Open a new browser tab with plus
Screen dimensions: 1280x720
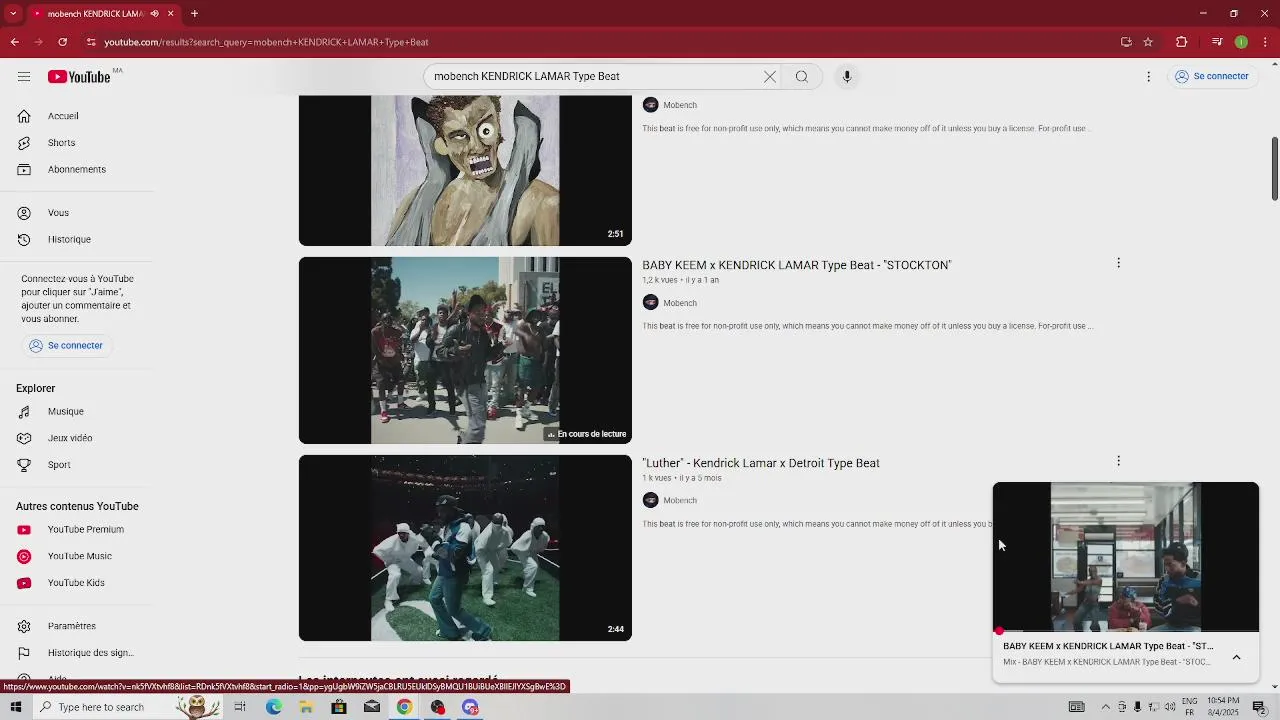click(x=194, y=14)
